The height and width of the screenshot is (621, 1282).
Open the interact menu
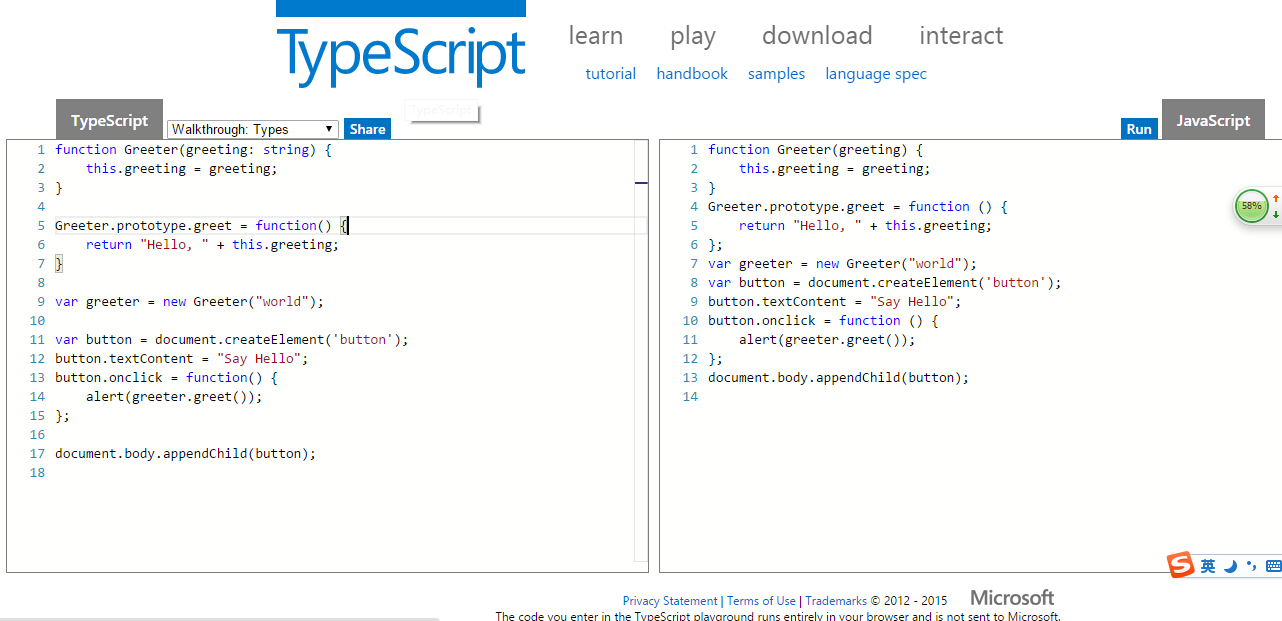[x=961, y=36]
